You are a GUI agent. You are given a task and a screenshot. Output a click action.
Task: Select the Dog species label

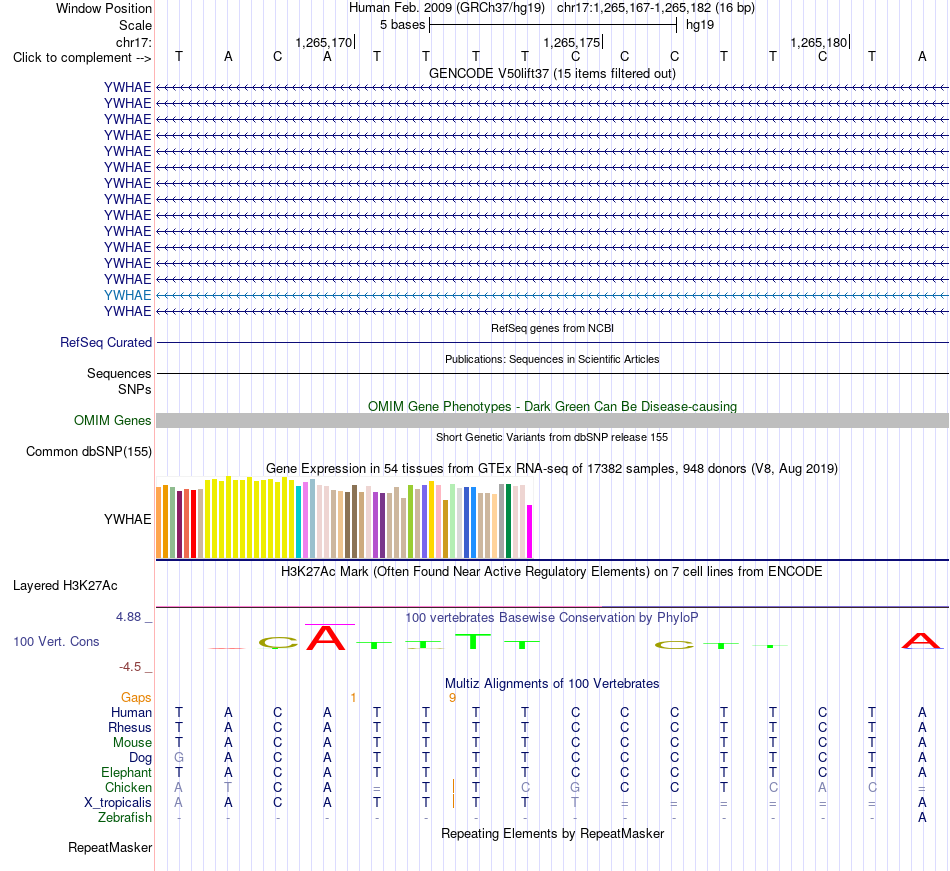pyautogui.click(x=140, y=758)
